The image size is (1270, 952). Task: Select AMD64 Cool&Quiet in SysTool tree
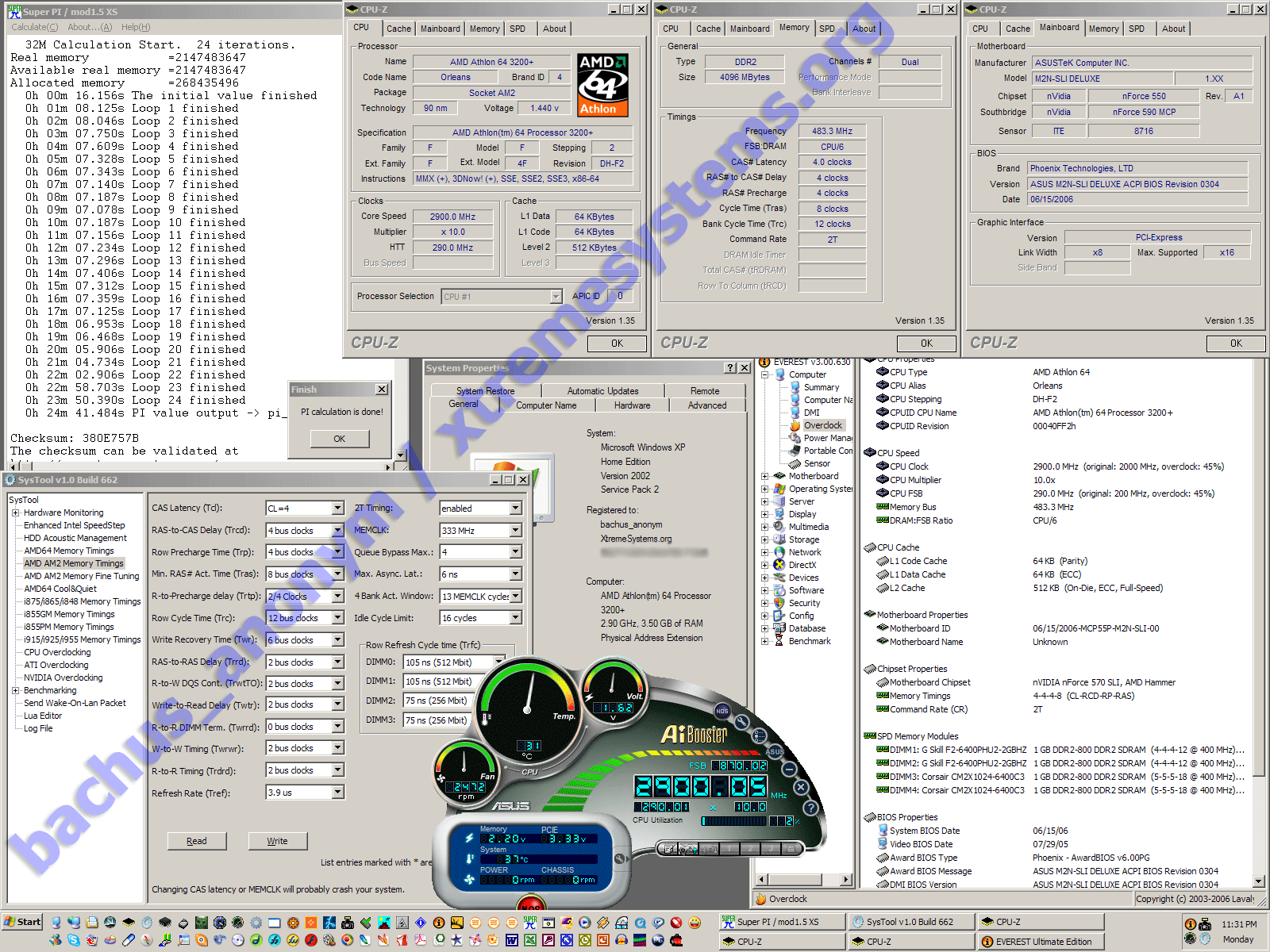(x=60, y=589)
